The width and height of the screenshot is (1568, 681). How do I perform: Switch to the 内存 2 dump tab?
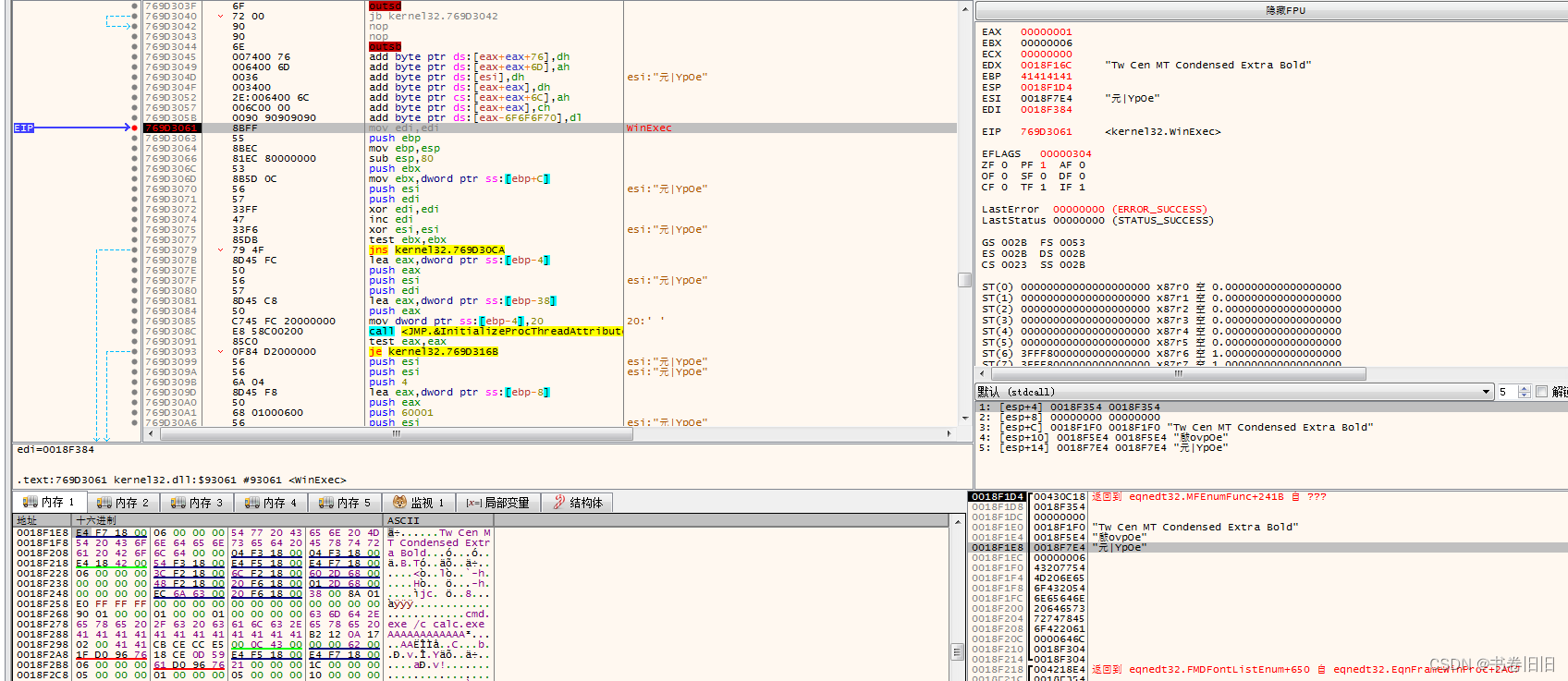click(x=123, y=503)
